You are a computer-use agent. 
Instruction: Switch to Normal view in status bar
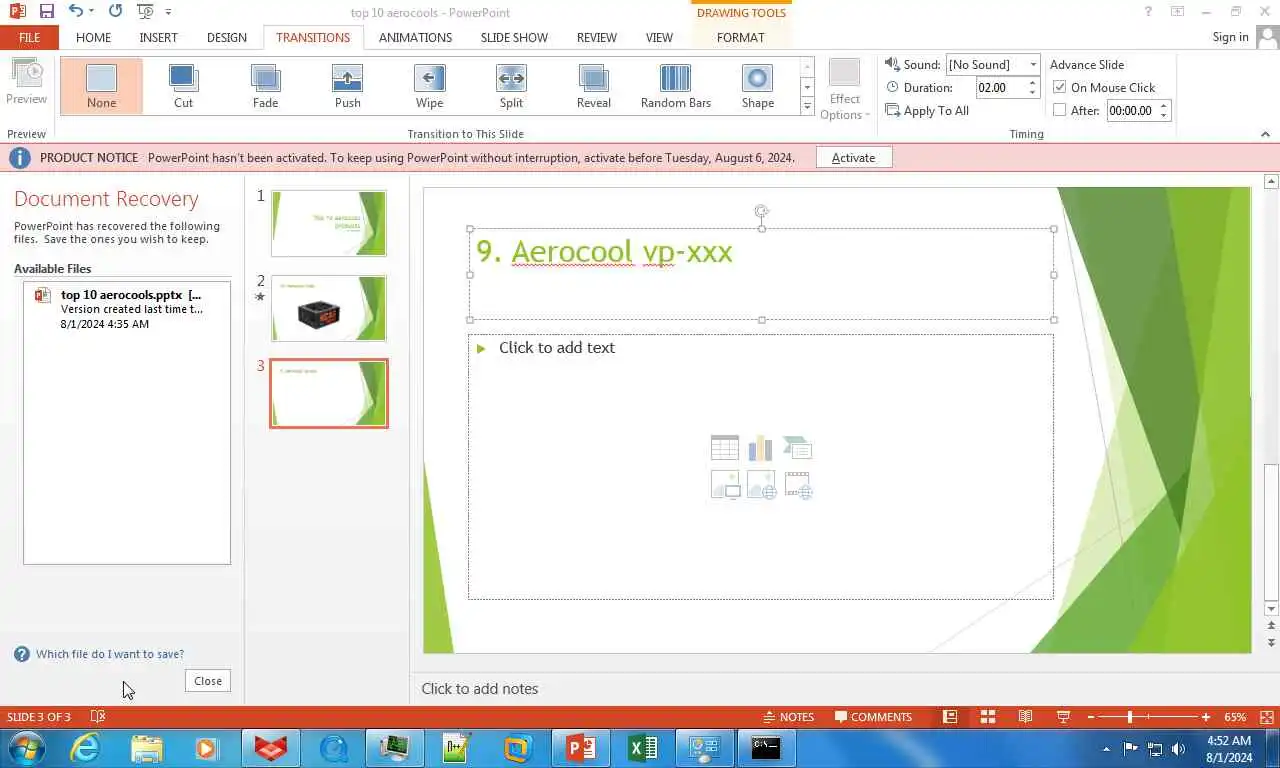(x=950, y=717)
